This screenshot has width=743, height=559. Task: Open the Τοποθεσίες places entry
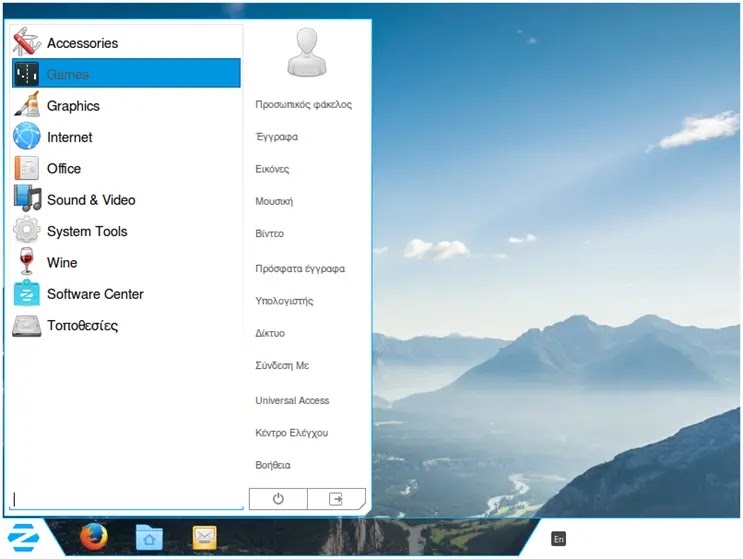[x=126, y=325]
